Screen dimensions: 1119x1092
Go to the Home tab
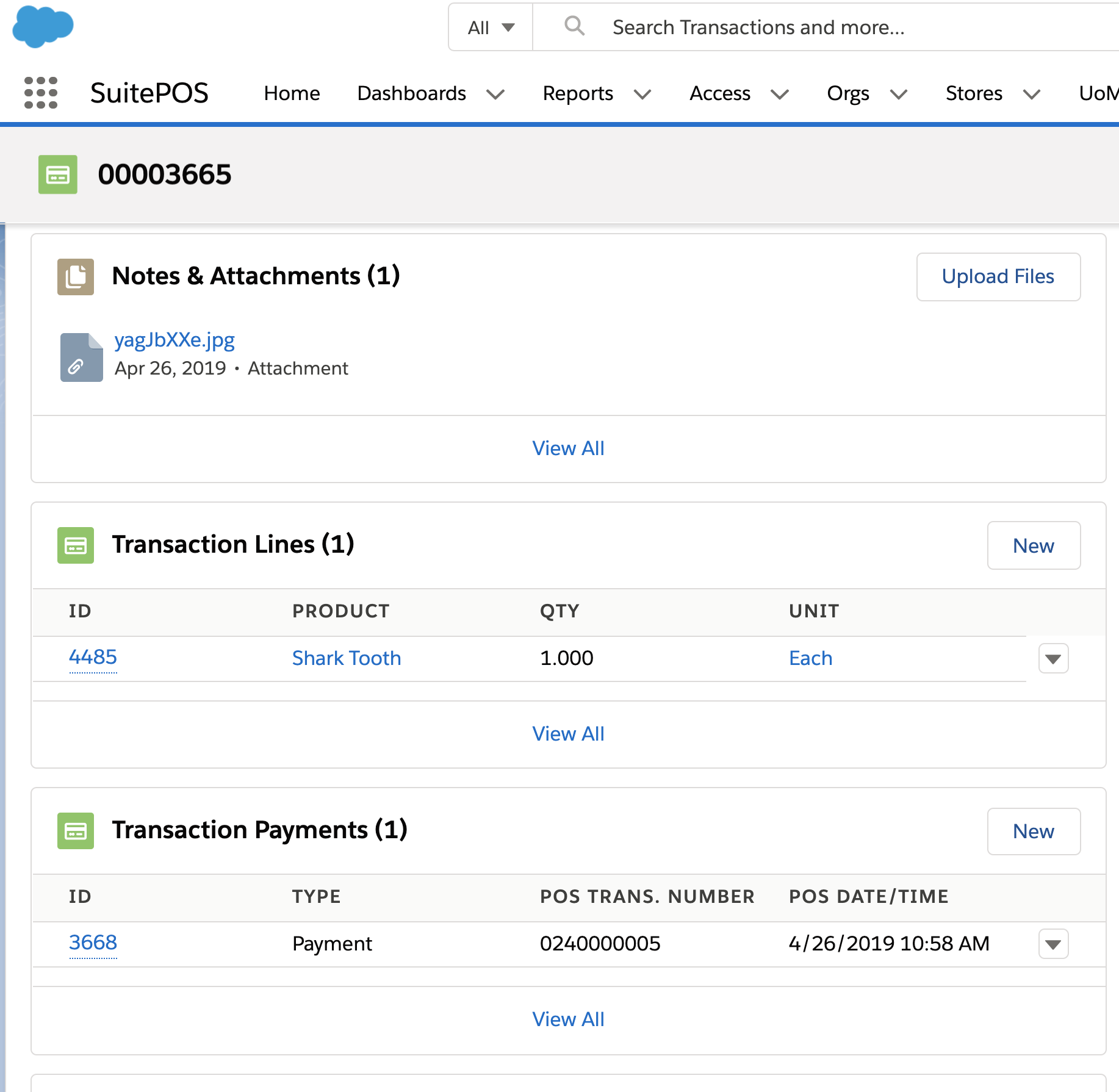[x=292, y=93]
